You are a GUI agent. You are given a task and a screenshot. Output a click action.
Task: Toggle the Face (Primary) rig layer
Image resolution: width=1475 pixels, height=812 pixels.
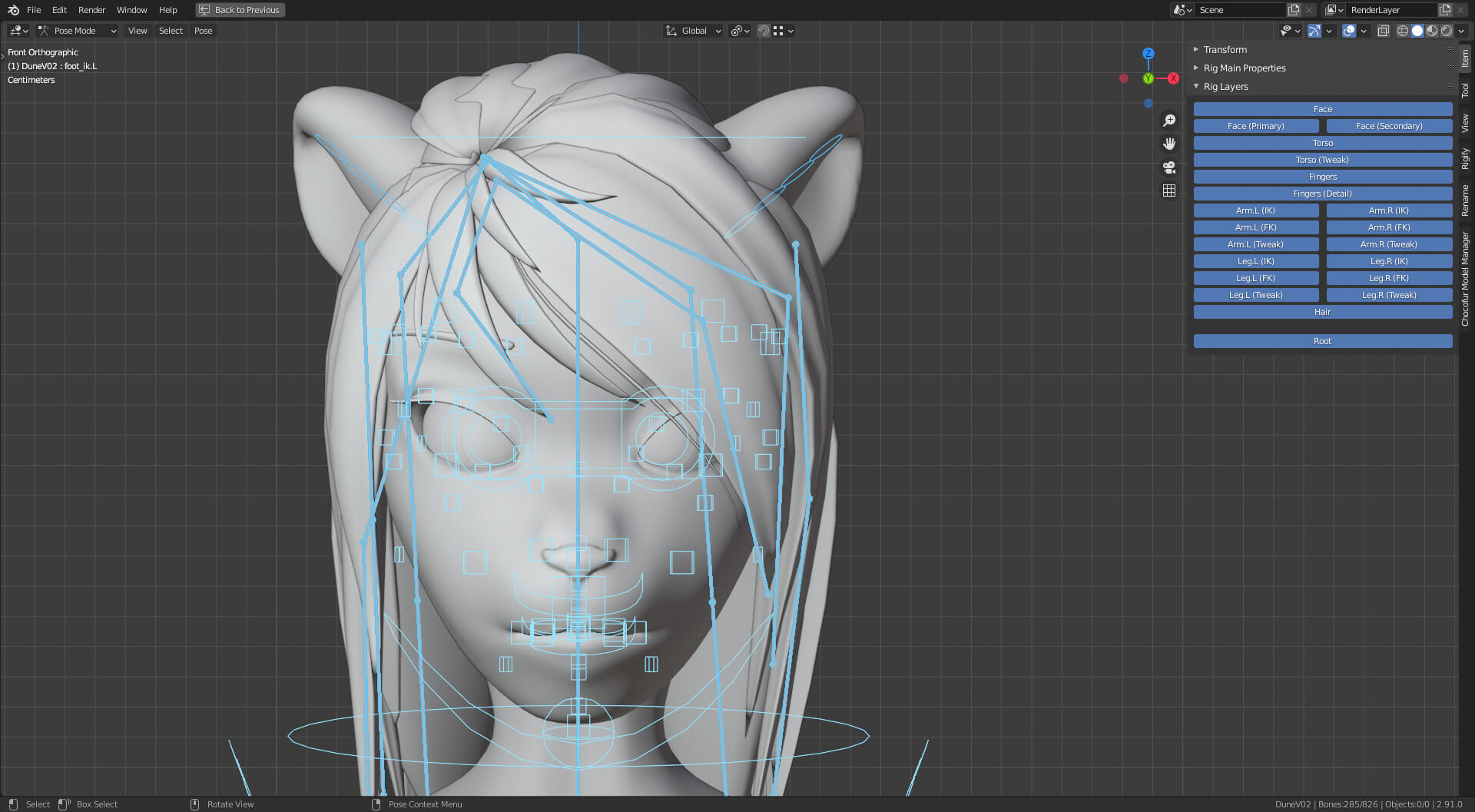point(1255,126)
